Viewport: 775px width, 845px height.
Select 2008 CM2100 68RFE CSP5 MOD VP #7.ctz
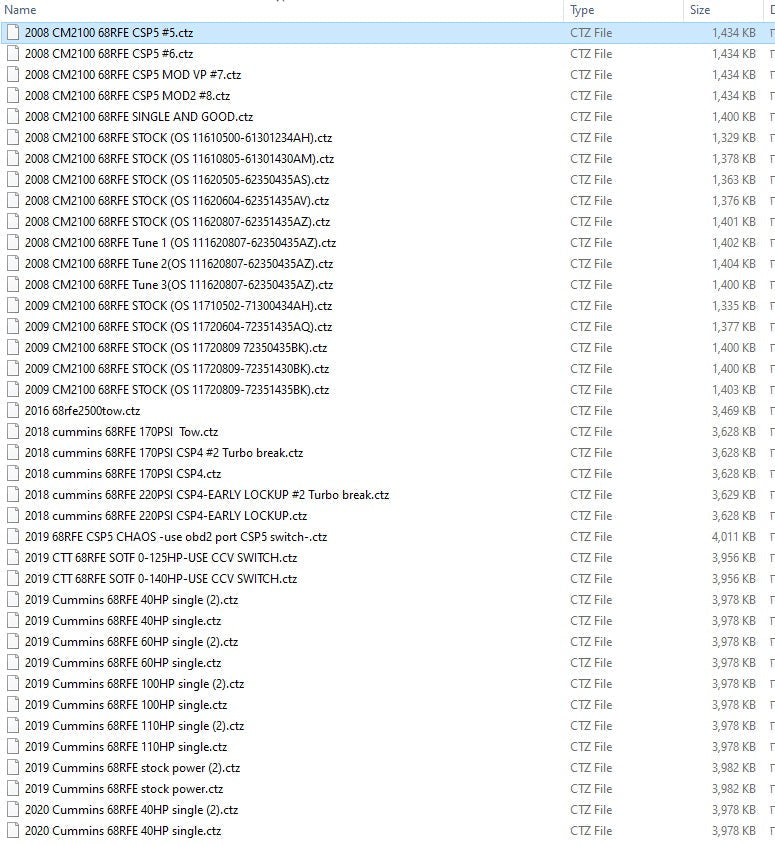[132, 75]
